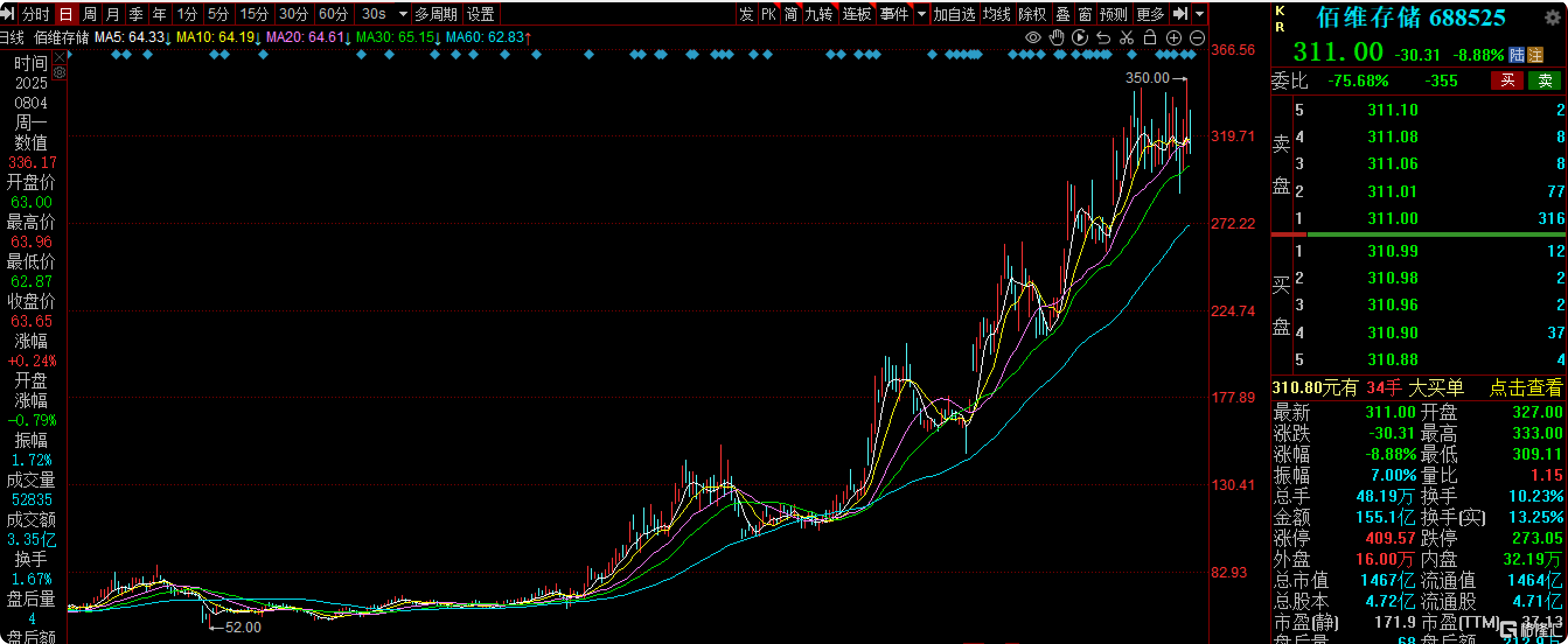Click the MA20 indicator label

point(309,38)
